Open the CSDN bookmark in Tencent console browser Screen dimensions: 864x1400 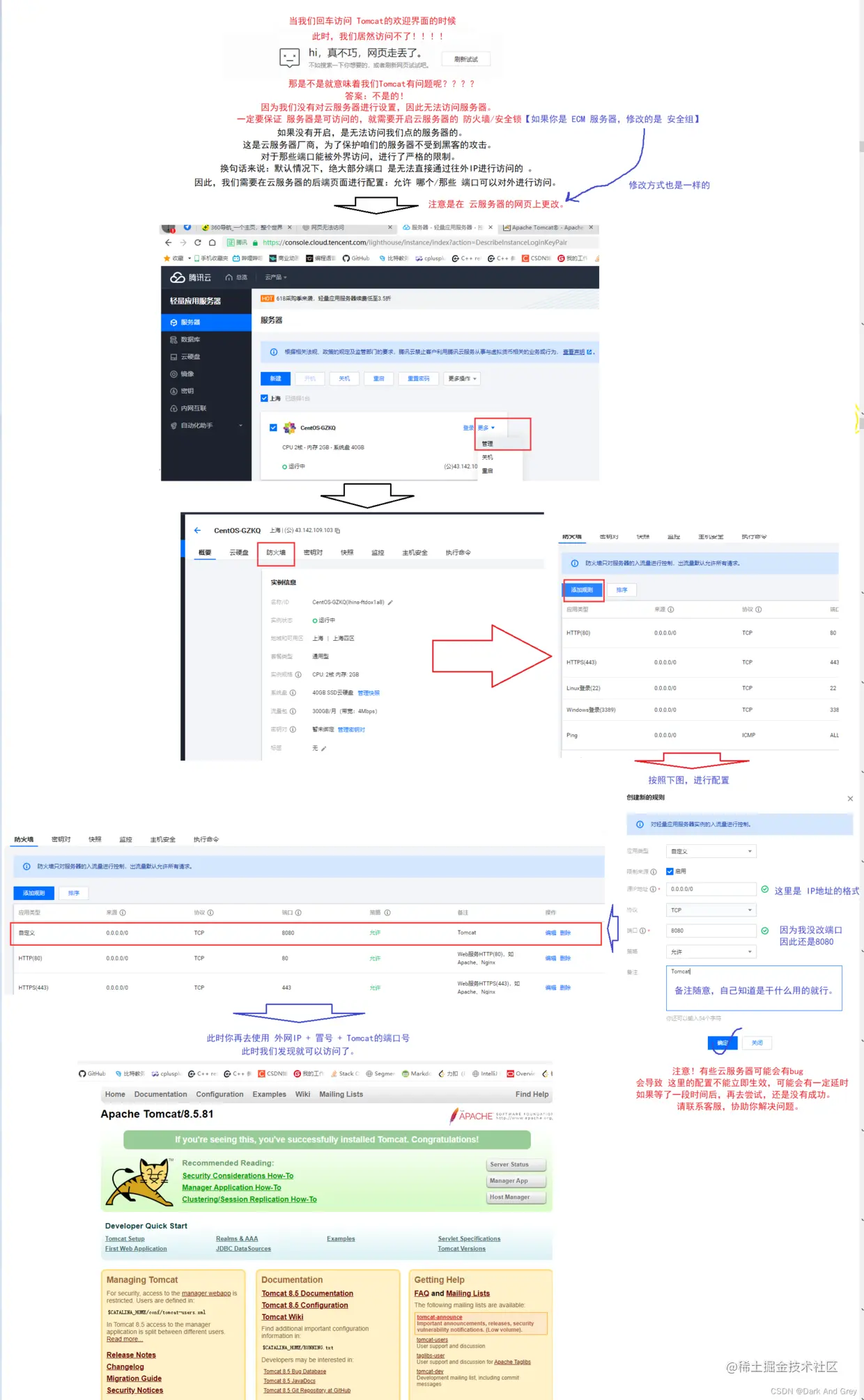click(536, 258)
